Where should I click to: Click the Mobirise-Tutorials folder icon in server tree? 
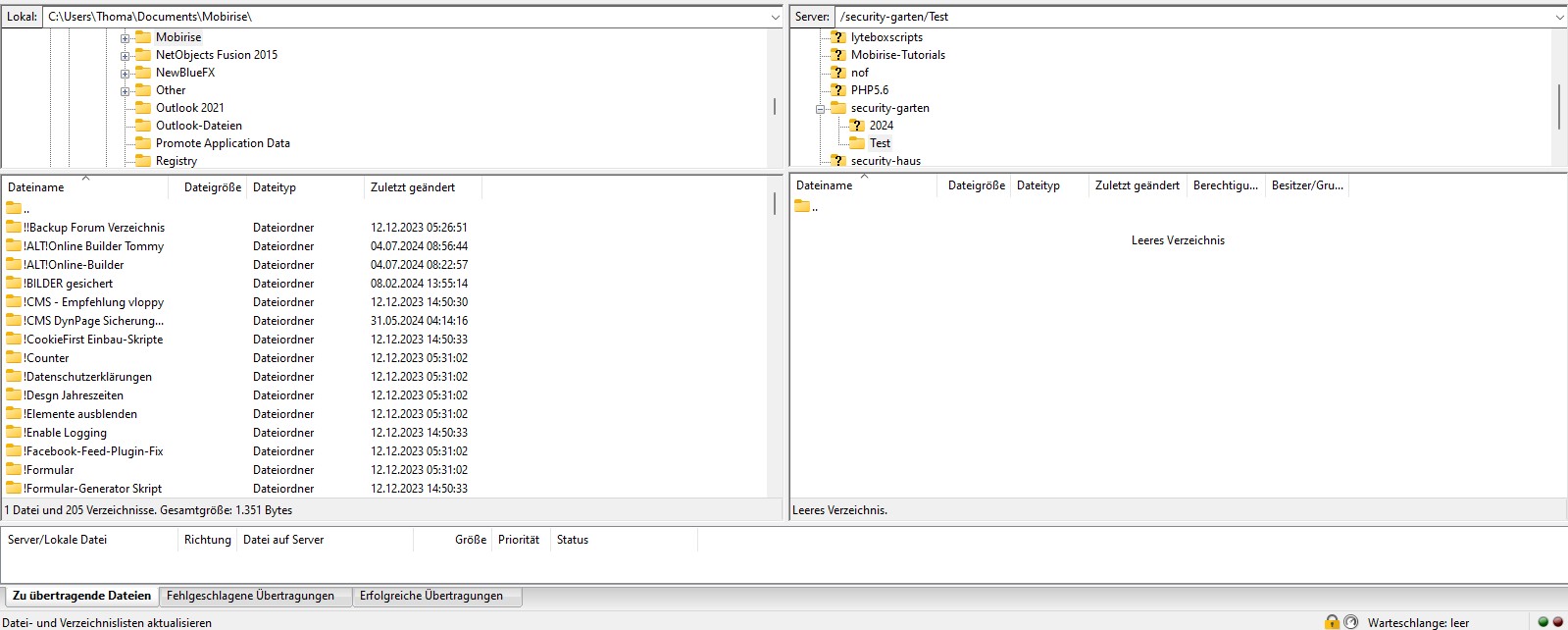(837, 55)
